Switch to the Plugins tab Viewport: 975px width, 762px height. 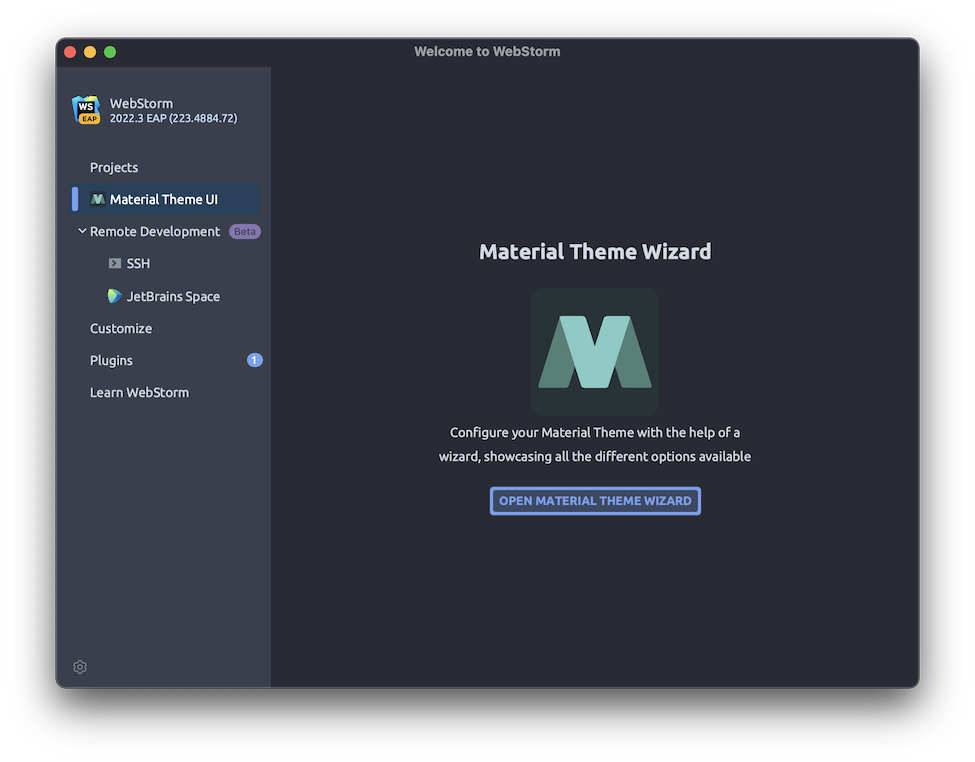tap(110, 360)
